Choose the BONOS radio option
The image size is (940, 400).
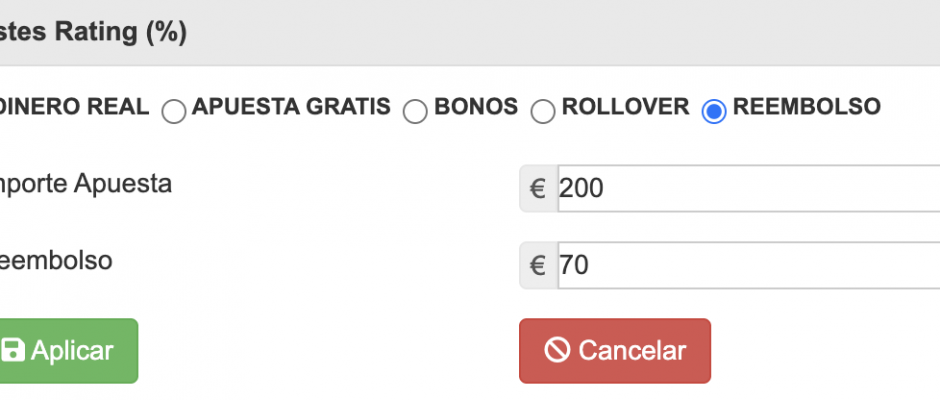click(415, 111)
